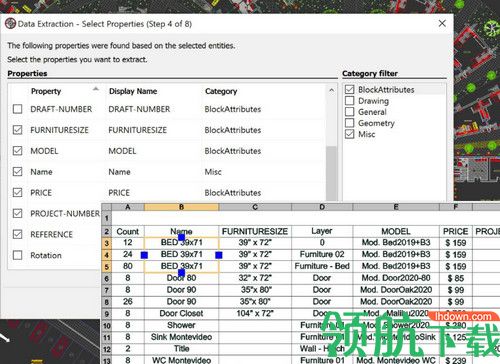500x364 pixels.
Task: Sort by the Property column header
Action: [x=46, y=91]
